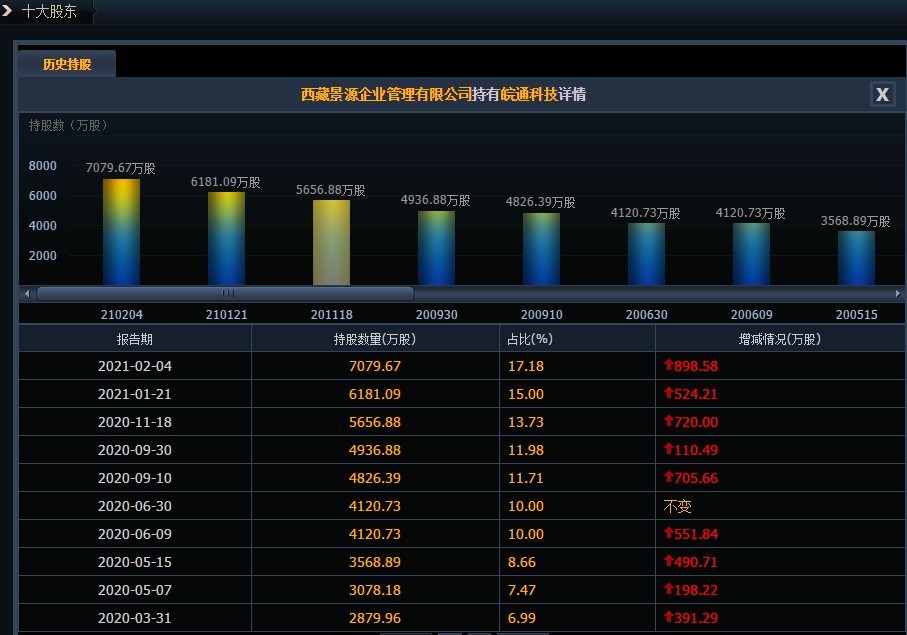Click the horizontal chart scrollbar thumb
The height and width of the screenshot is (635, 907).
click(x=226, y=294)
